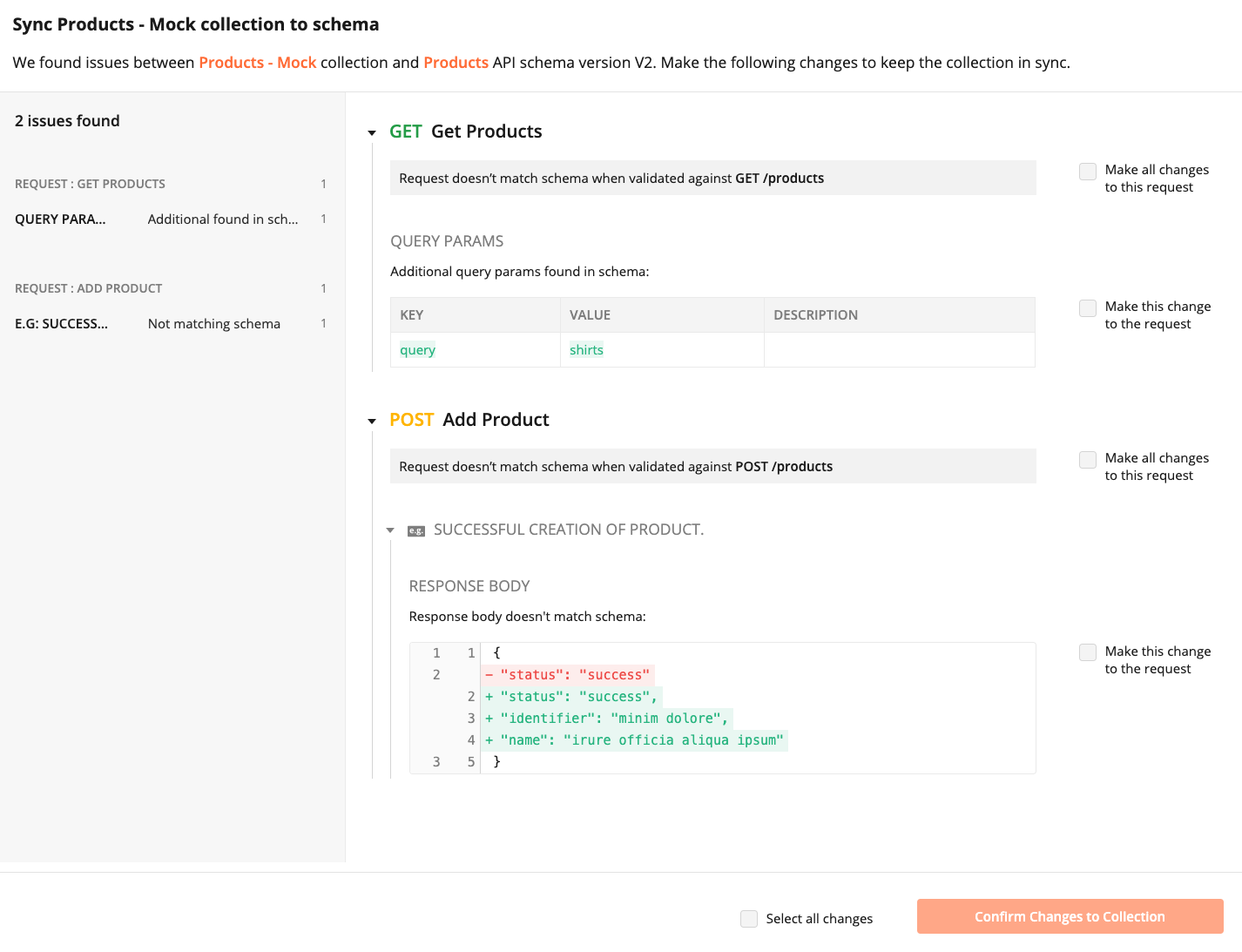Viewport: 1242px width, 952px height.
Task: Click the RESPONSE BODY section label
Action: [469, 586]
